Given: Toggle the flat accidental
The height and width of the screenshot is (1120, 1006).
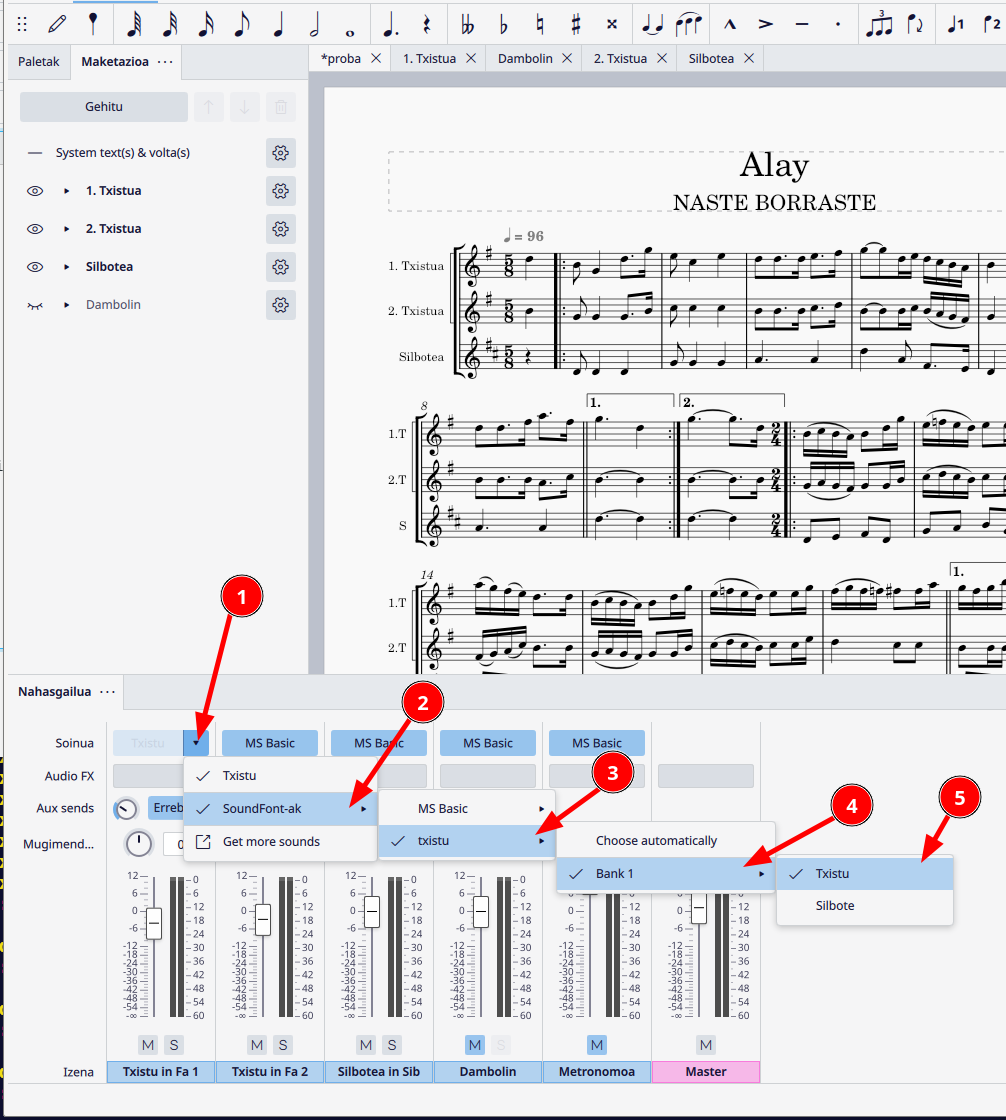Looking at the screenshot, I should tap(503, 22).
